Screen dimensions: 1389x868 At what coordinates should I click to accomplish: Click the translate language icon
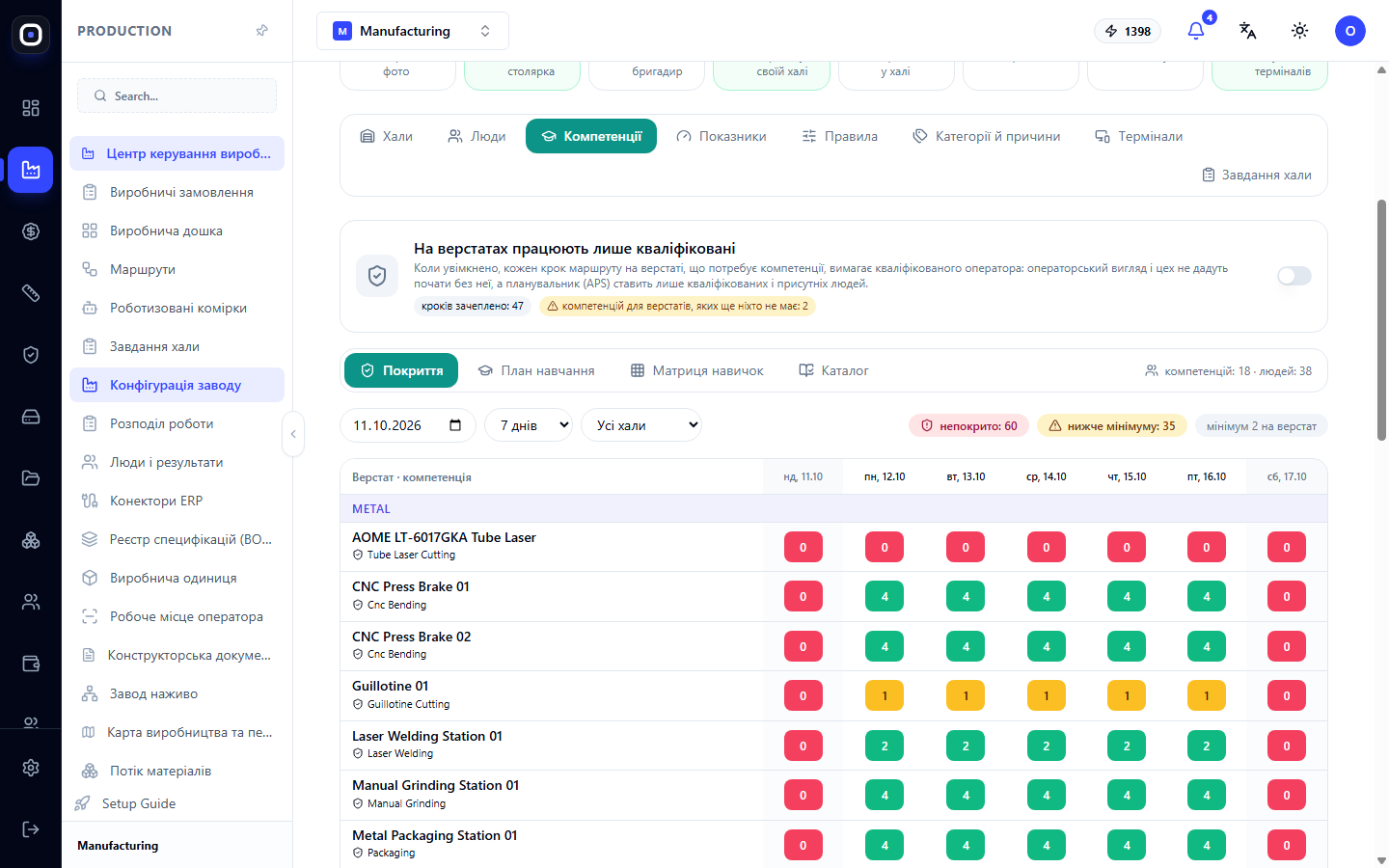click(x=1248, y=31)
